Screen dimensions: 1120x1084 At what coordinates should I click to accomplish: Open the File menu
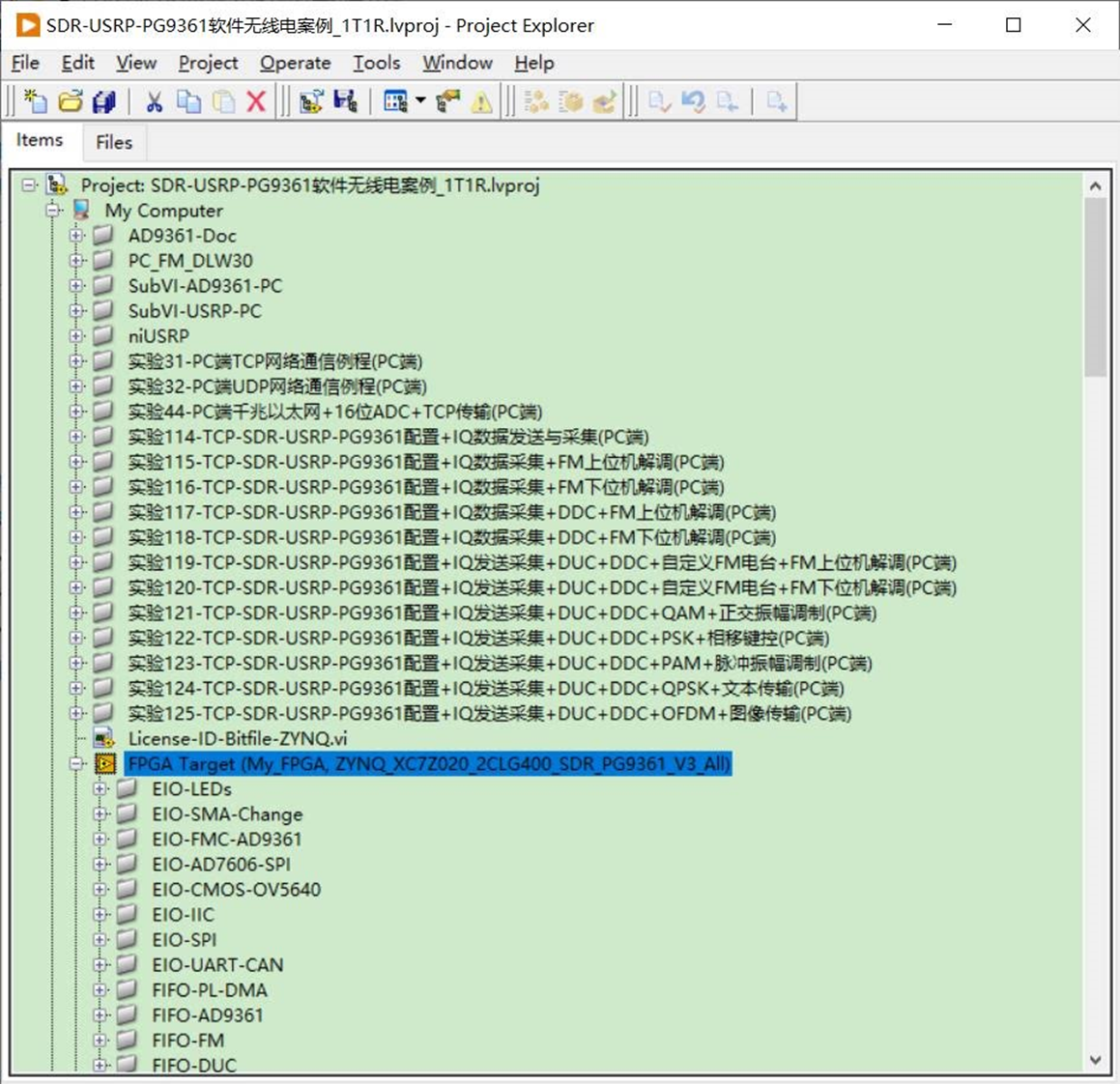[x=25, y=63]
